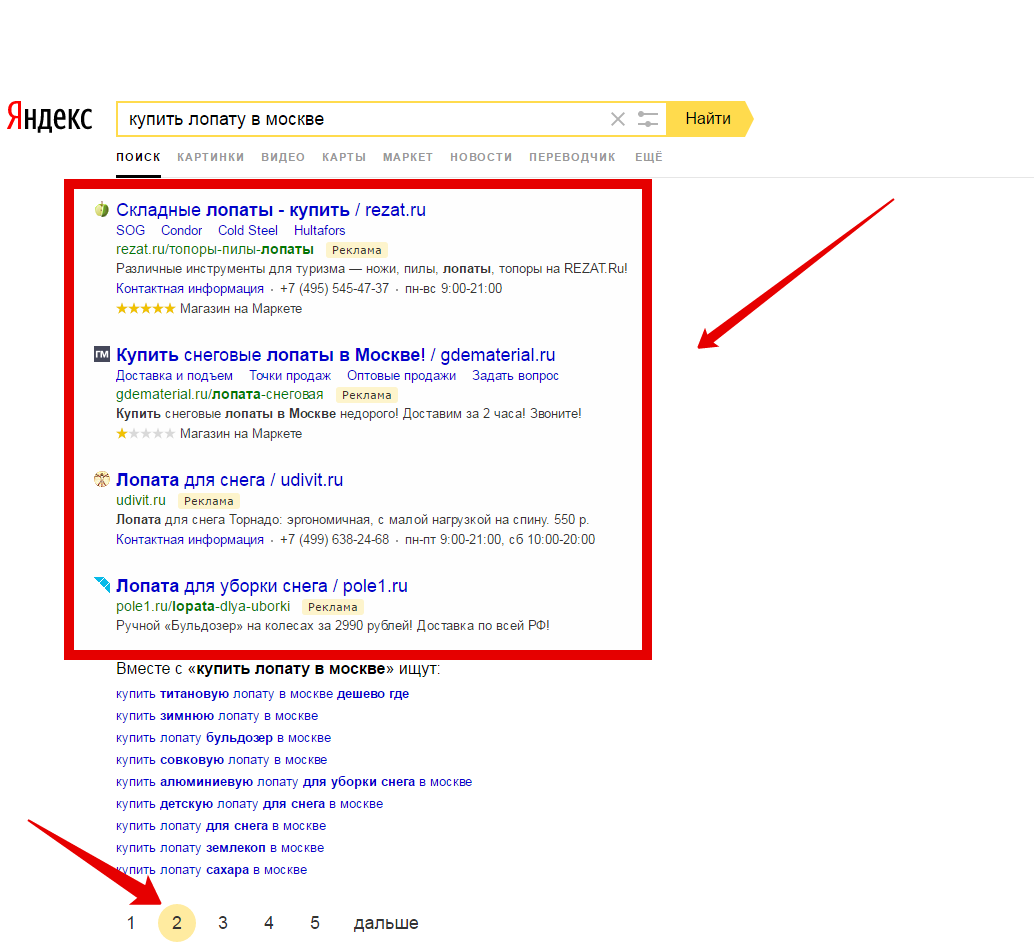The image size is (1034, 944).
Task: Go to results page 3
Action: tap(223, 923)
